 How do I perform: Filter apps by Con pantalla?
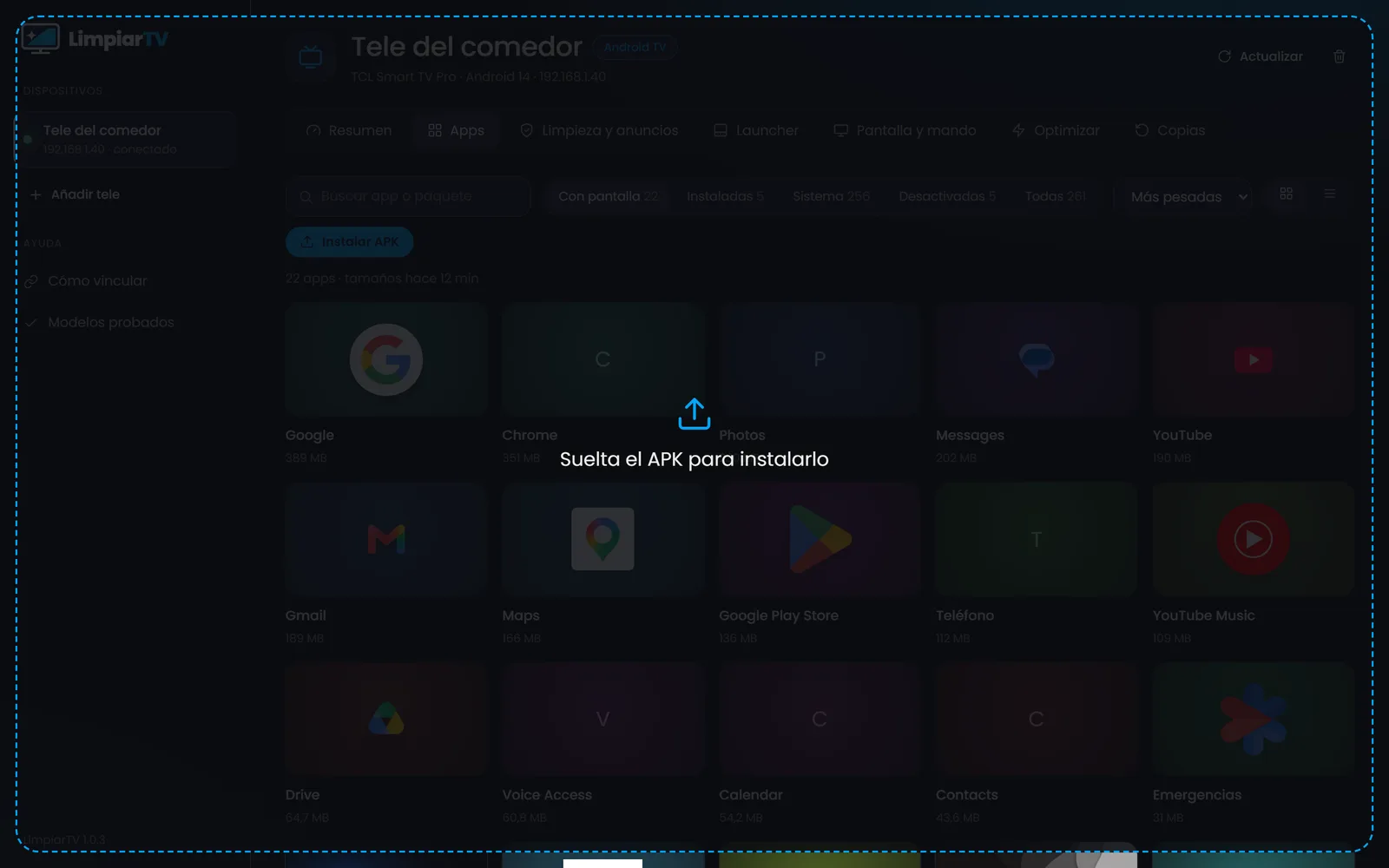[609, 196]
